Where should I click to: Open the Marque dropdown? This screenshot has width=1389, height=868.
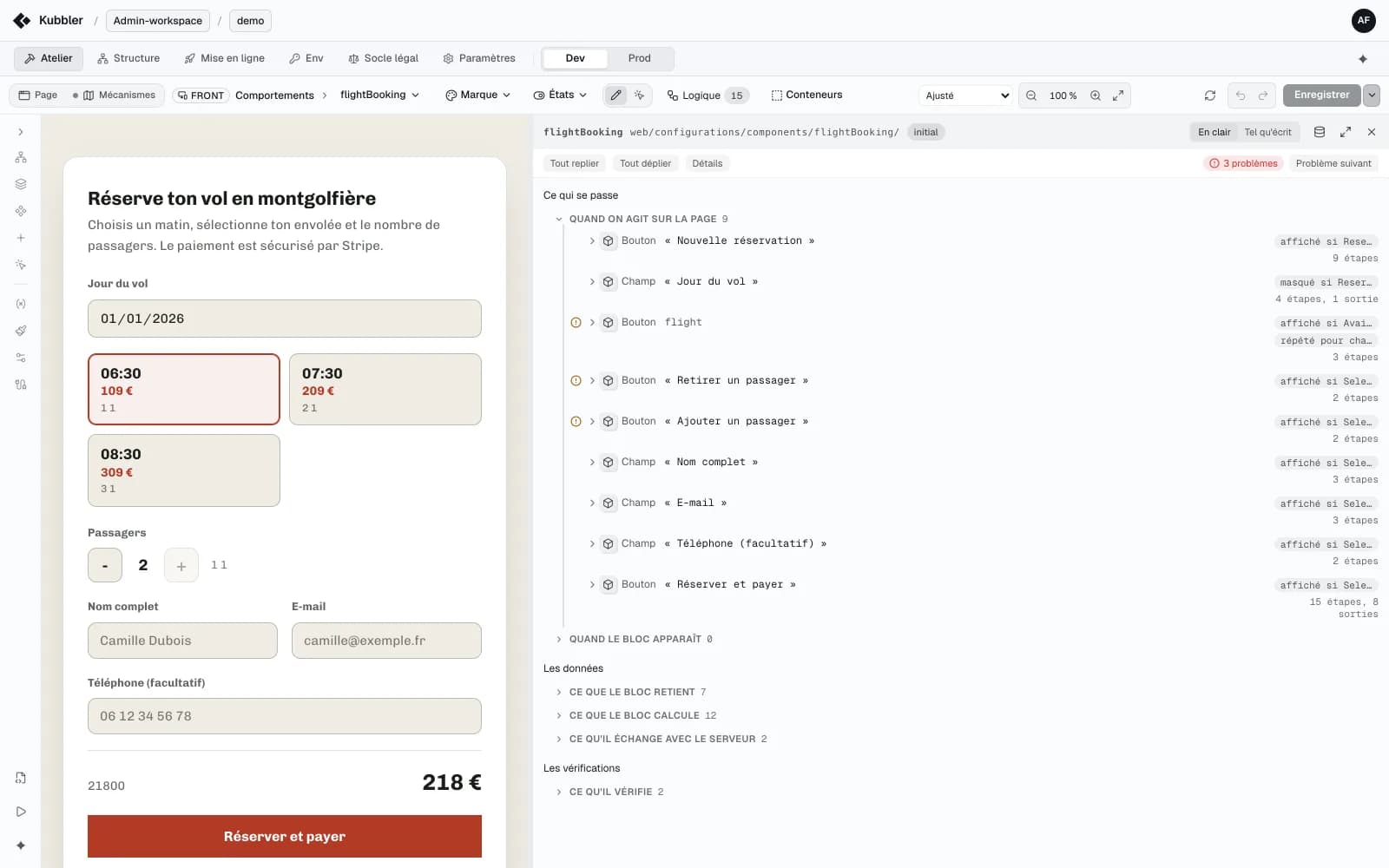tap(477, 95)
